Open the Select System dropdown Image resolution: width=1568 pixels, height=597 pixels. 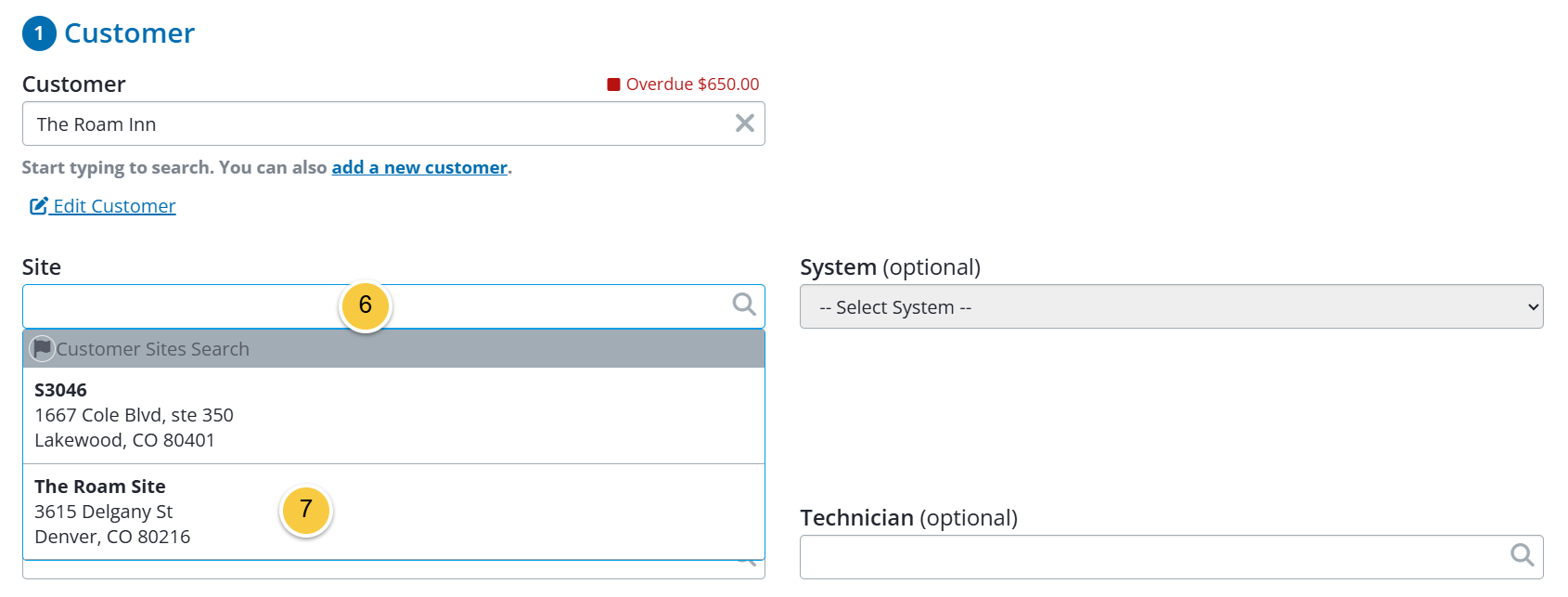[x=1171, y=306]
